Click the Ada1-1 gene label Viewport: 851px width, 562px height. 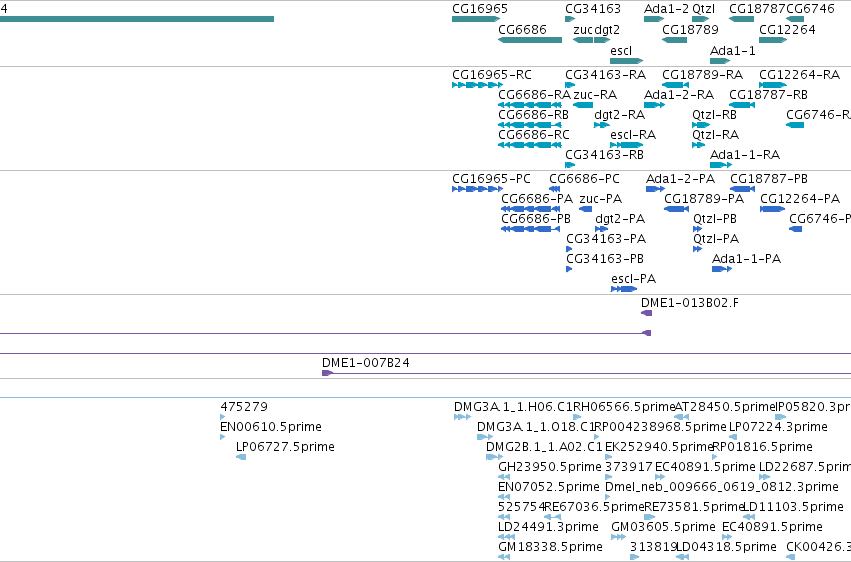pos(733,51)
